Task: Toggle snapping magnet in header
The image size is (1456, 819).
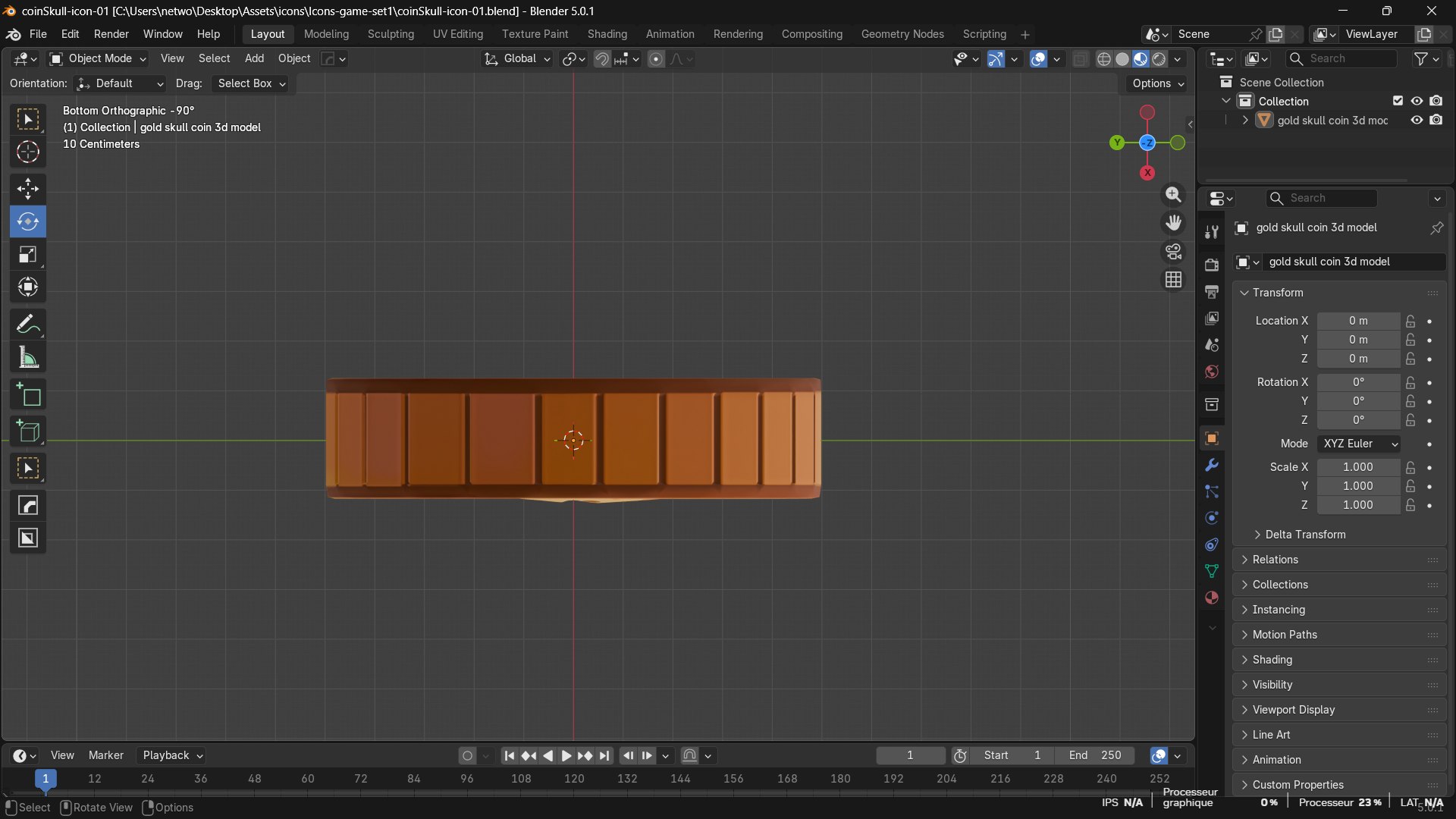Action: pos(602,58)
